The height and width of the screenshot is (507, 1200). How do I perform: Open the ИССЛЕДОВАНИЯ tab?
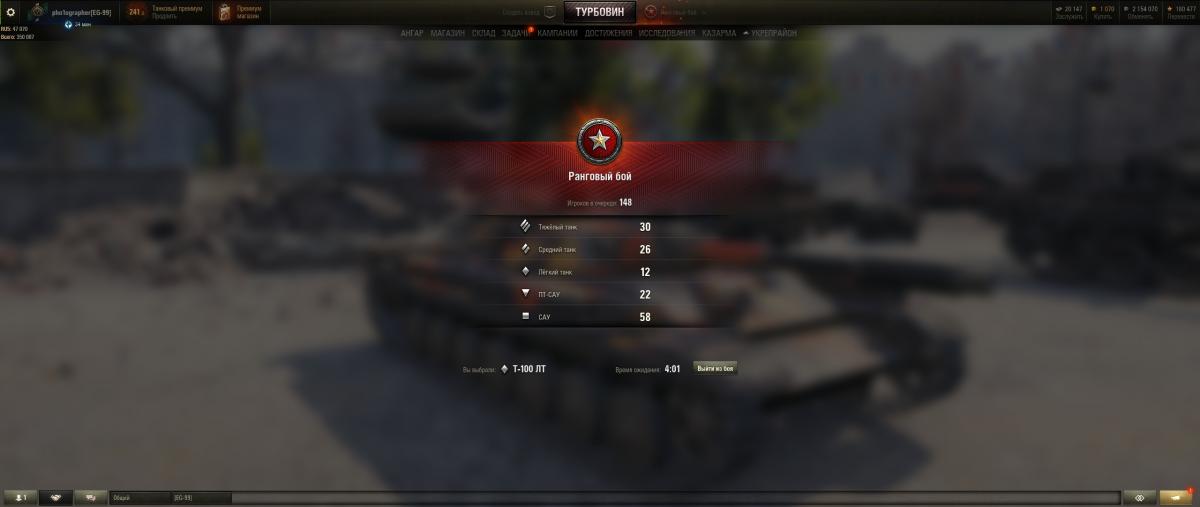(667, 33)
